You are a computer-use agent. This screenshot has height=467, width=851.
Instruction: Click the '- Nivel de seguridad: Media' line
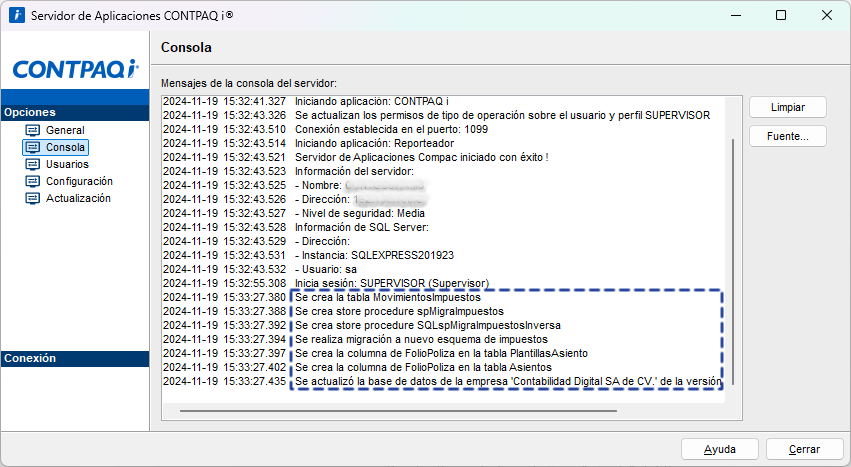click(x=360, y=213)
